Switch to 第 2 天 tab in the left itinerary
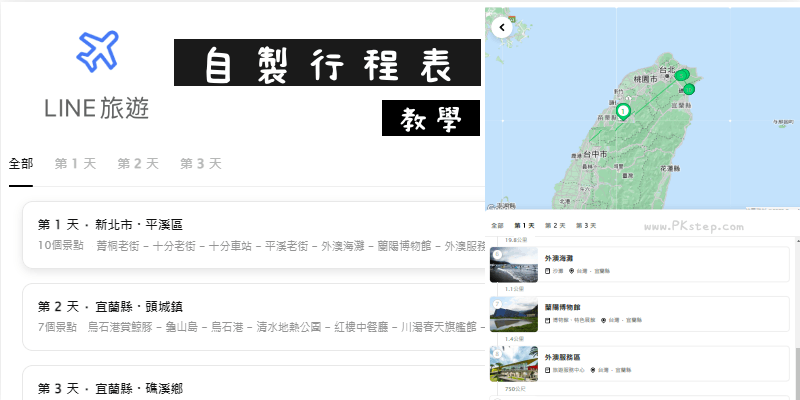The height and width of the screenshot is (400, 800). pyautogui.click(x=138, y=164)
